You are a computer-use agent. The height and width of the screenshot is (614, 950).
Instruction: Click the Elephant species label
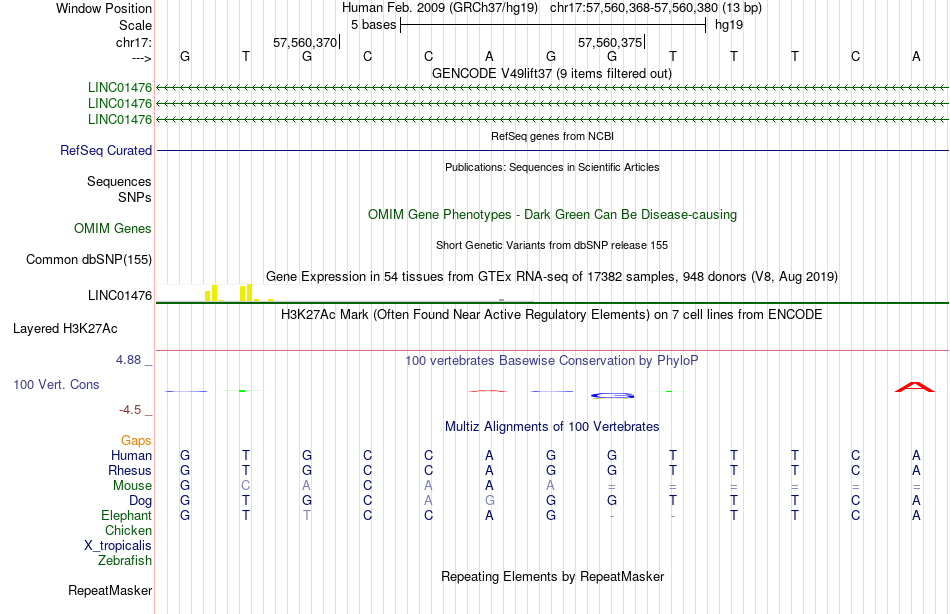pyautogui.click(x=127, y=516)
